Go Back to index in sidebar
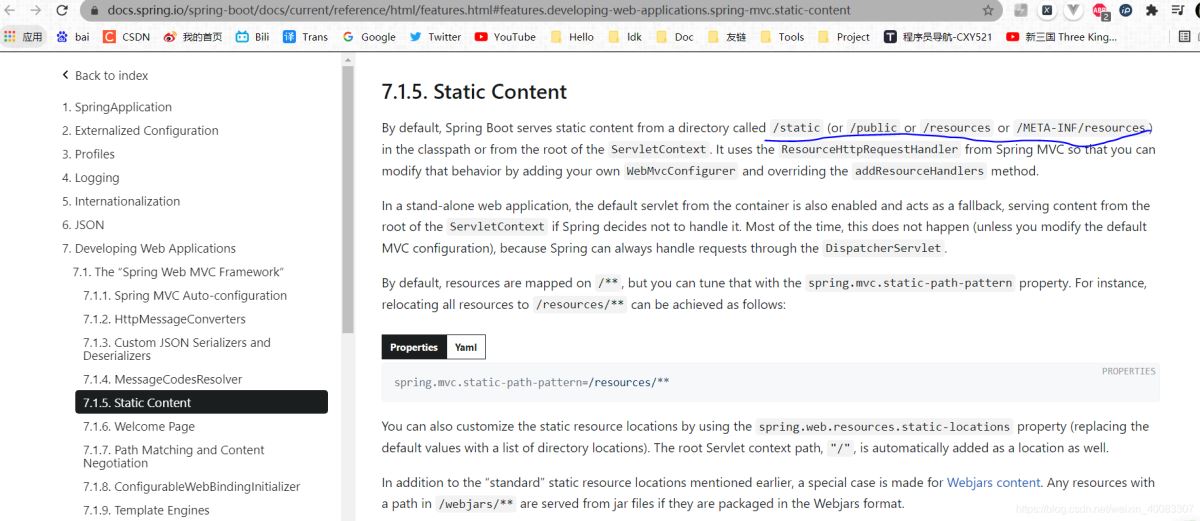This screenshot has height=521, width=1200. click(x=105, y=75)
